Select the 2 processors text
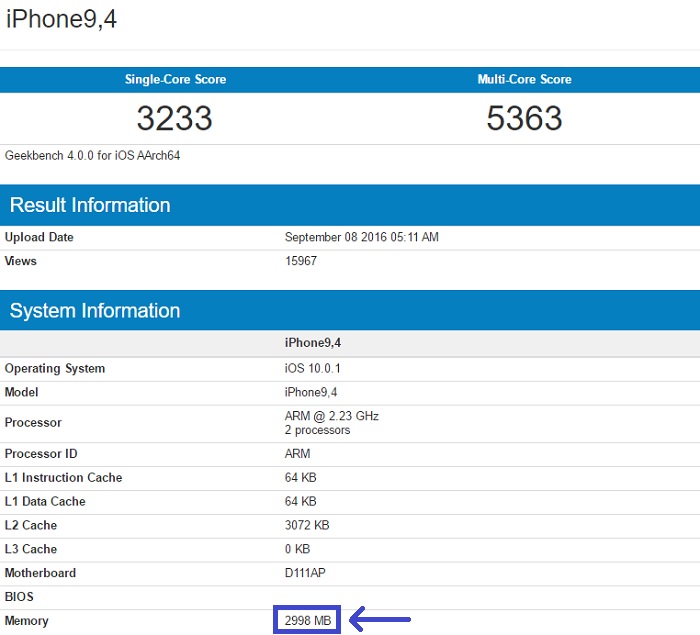Viewport: 700px width, 635px height. 317,430
